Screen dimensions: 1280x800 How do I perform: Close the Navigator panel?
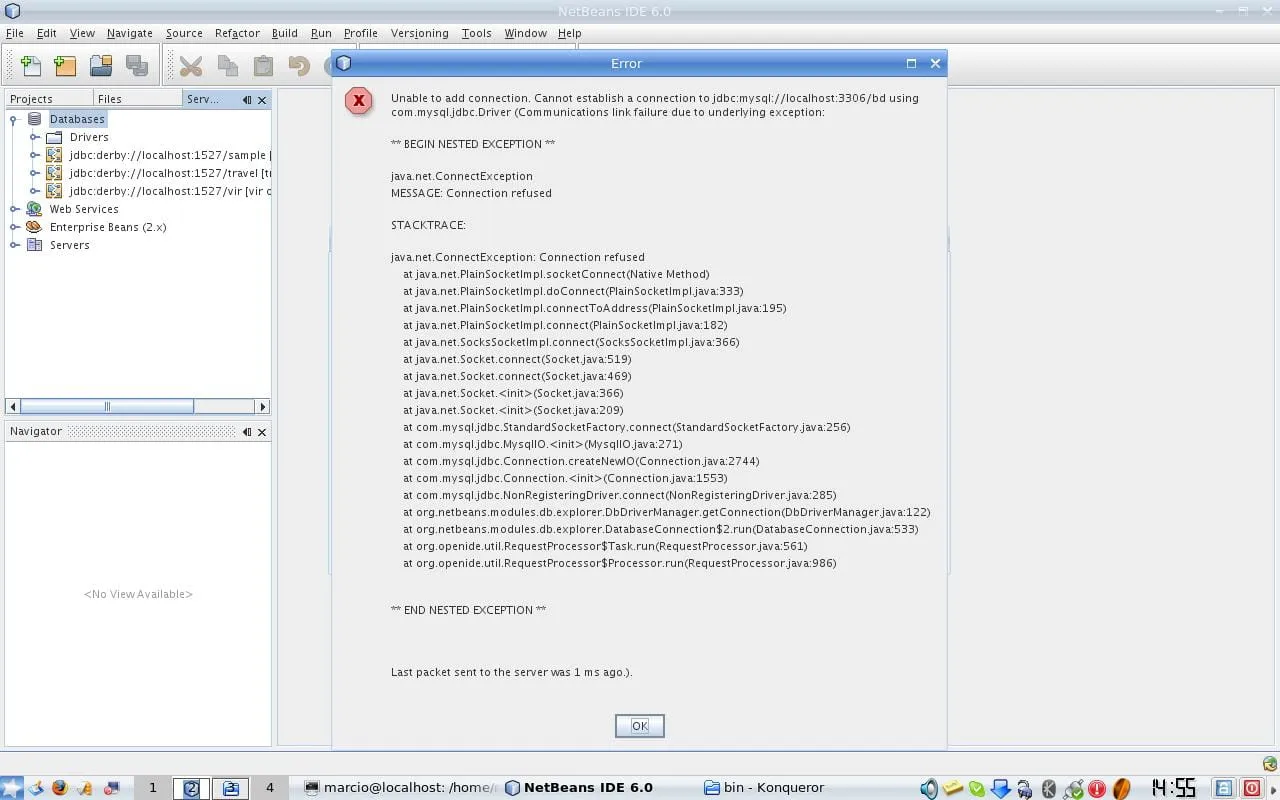(262, 432)
